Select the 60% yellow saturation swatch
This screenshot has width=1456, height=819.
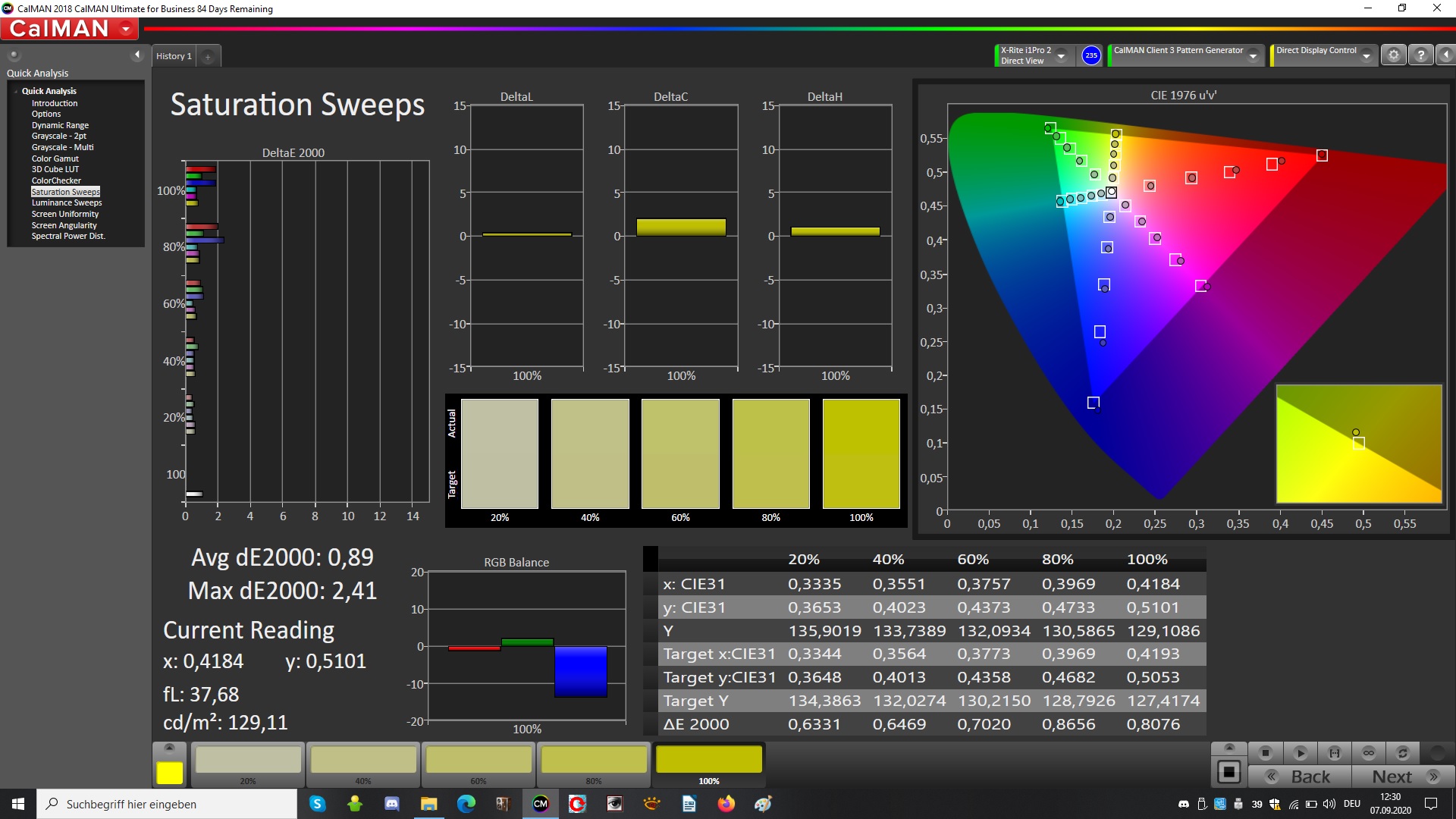(x=479, y=761)
